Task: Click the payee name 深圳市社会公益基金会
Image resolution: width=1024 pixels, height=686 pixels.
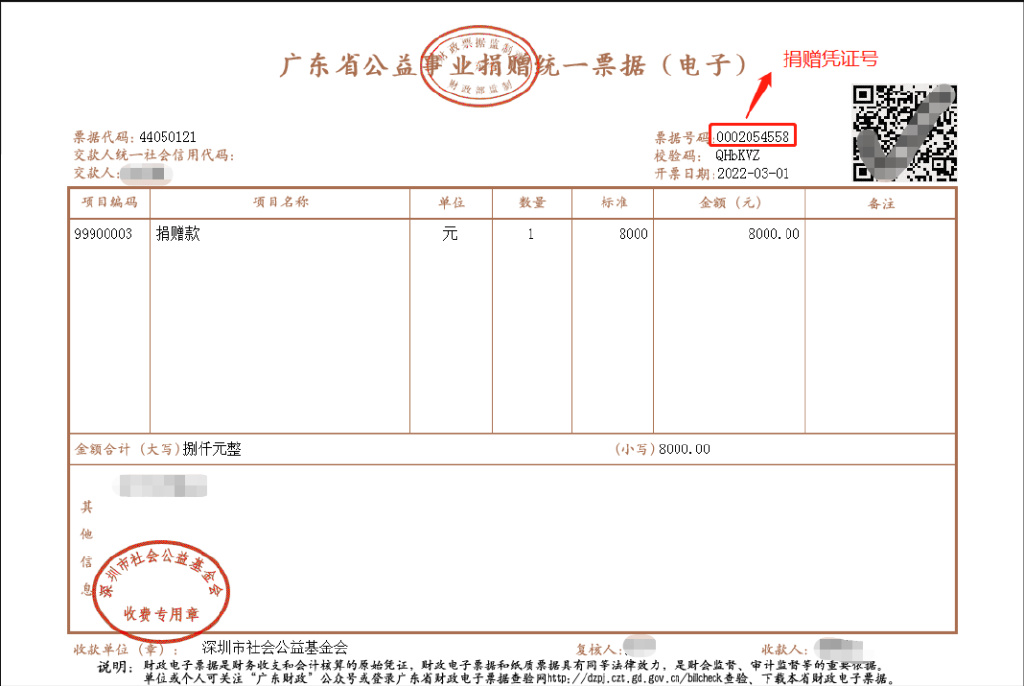Action: (x=275, y=647)
